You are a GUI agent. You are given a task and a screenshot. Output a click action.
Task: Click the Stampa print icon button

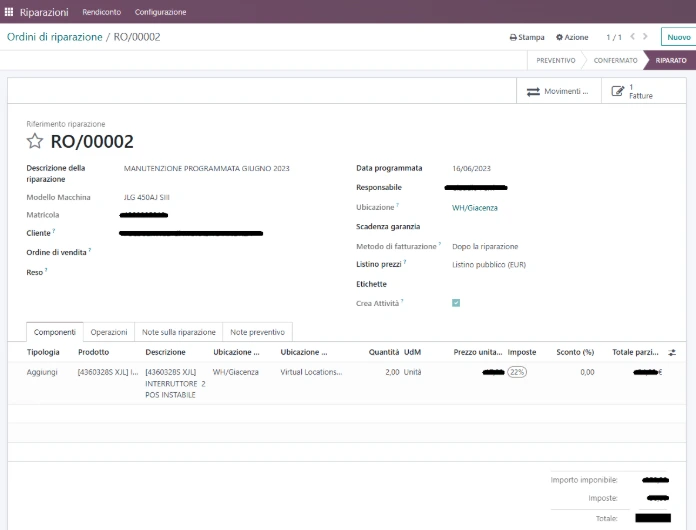527,37
